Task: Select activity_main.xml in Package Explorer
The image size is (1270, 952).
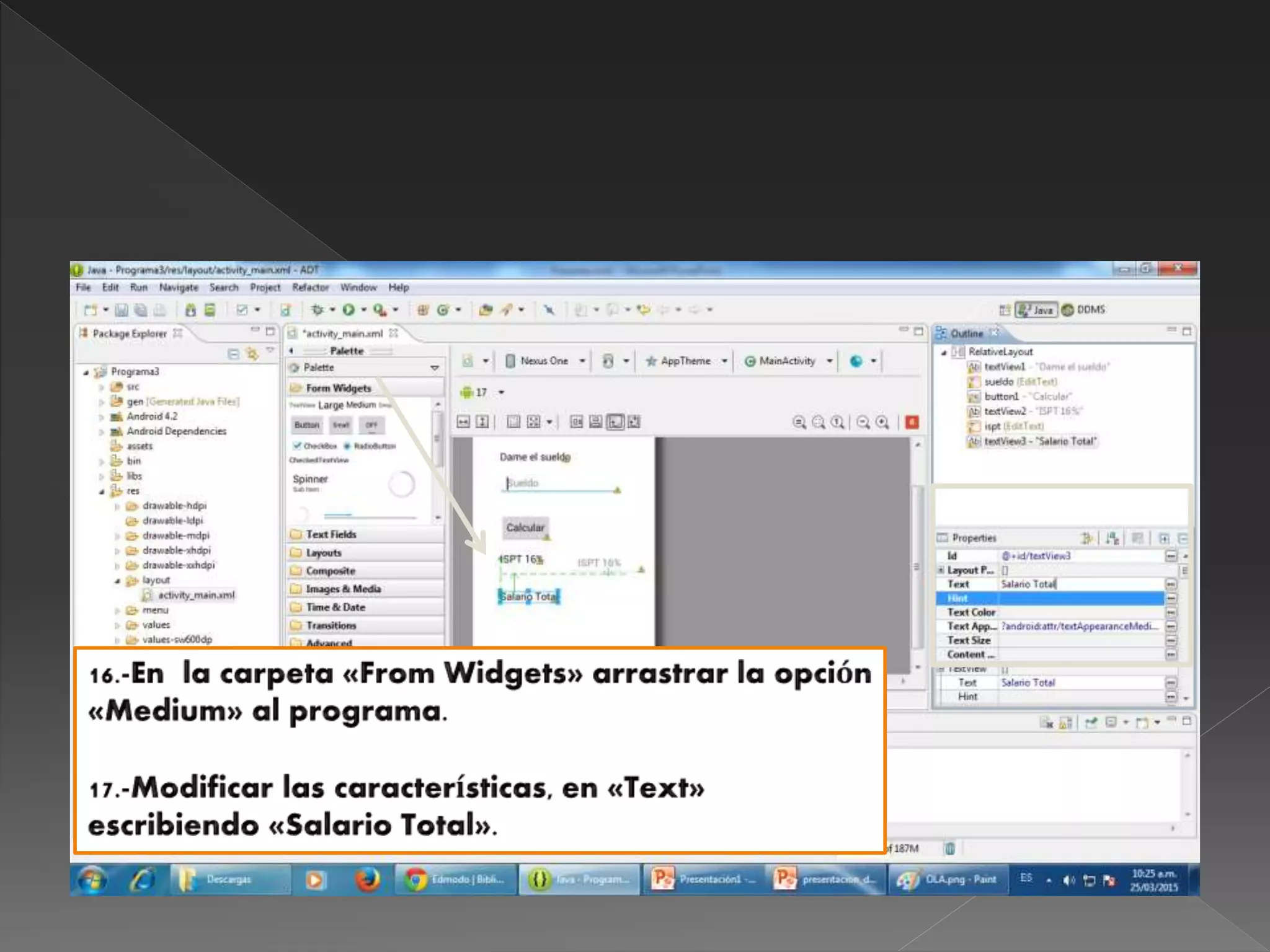Action: (x=189, y=596)
